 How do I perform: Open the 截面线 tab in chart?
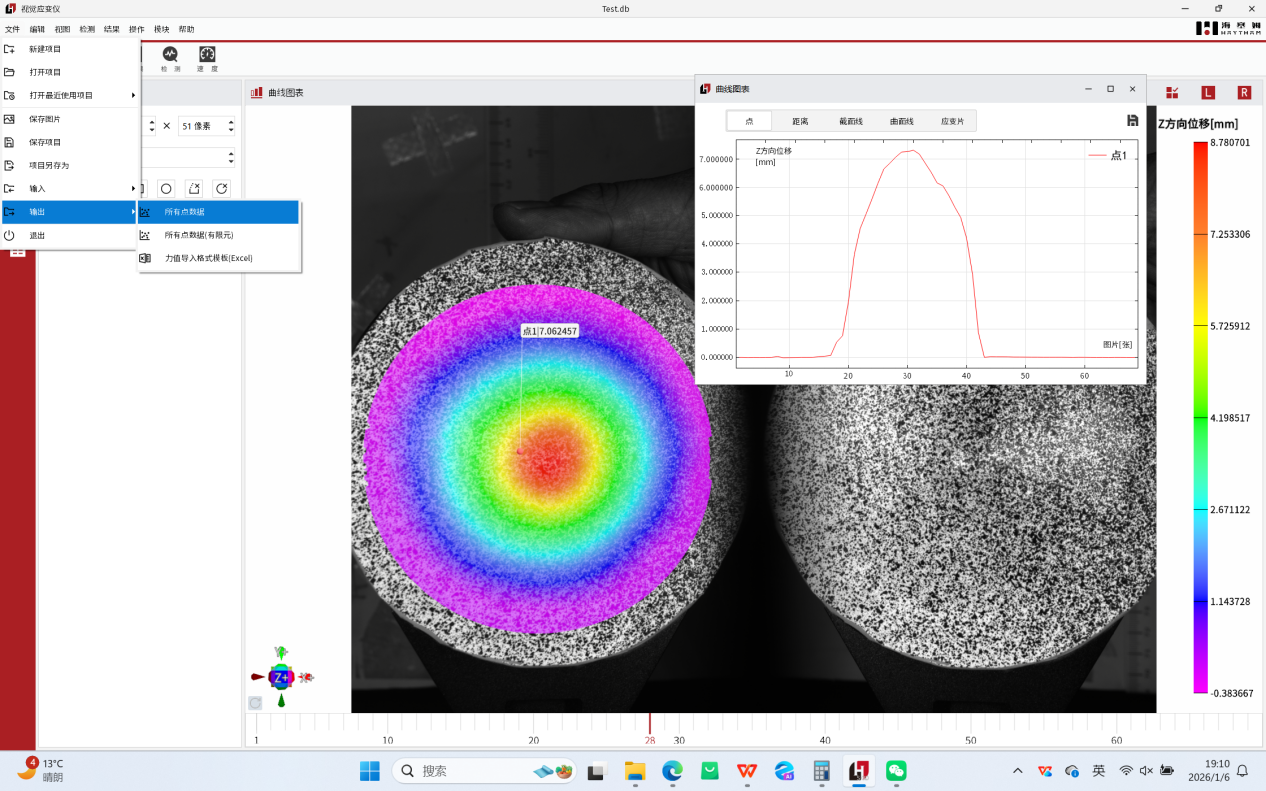[x=851, y=121]
